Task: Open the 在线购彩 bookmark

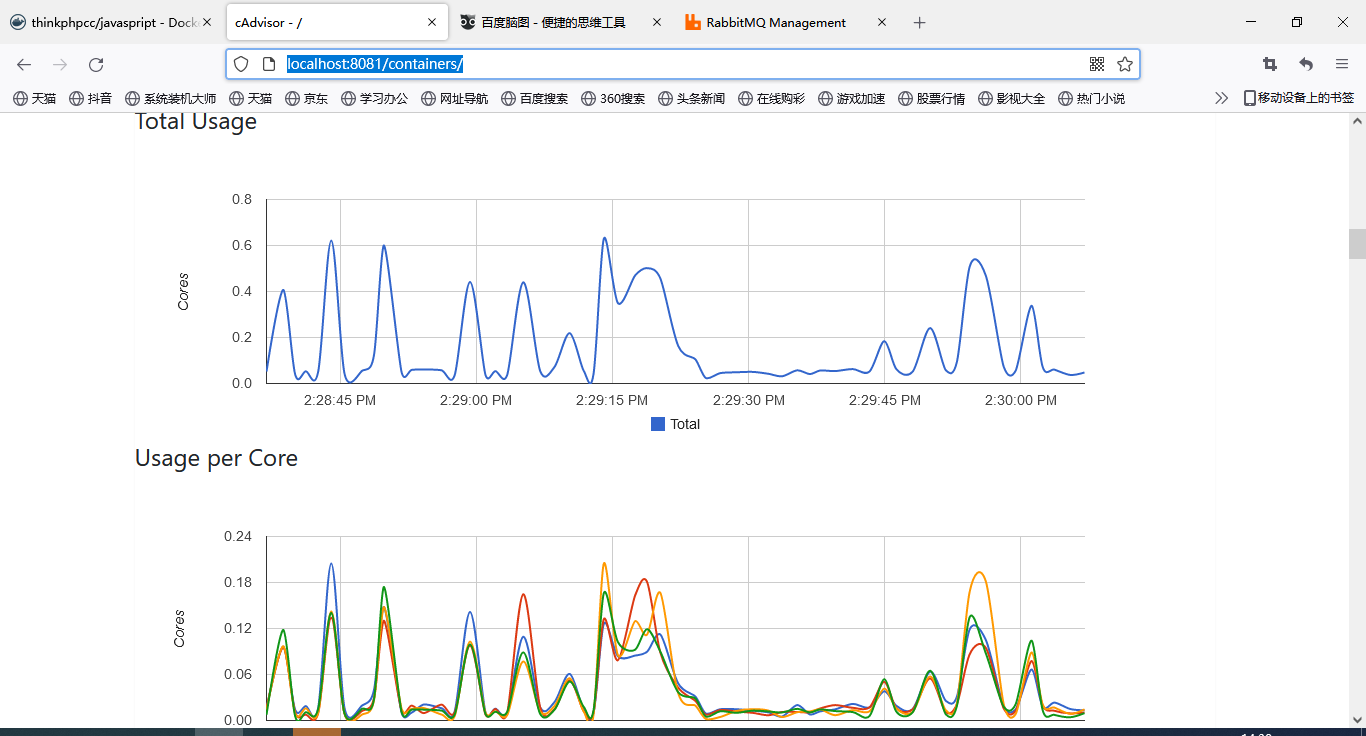Action: pos(772,98)
